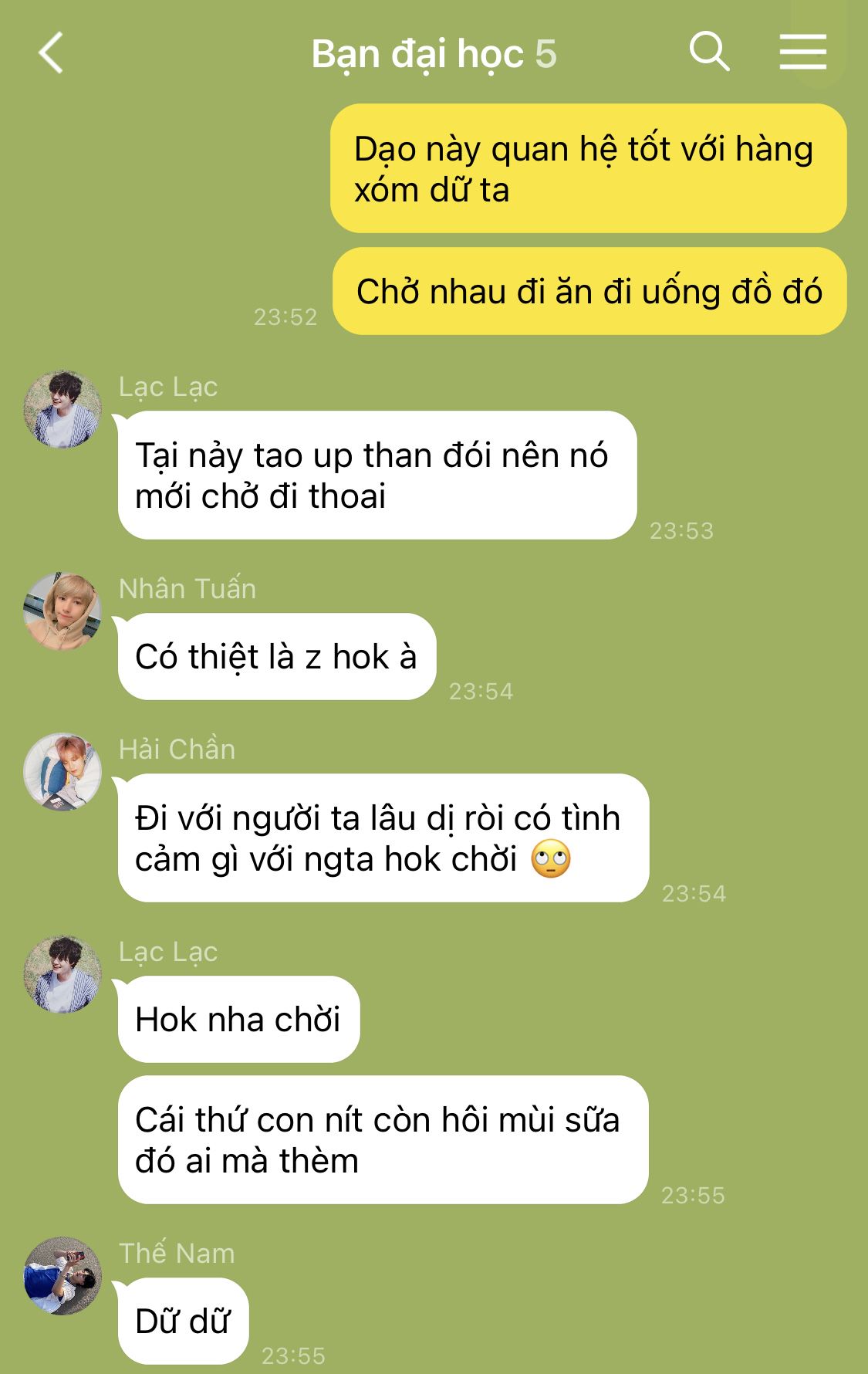Tap the message 'Có thiệt là z hok à'
This screenshot has height=1374, width=868.
(277, 656)
